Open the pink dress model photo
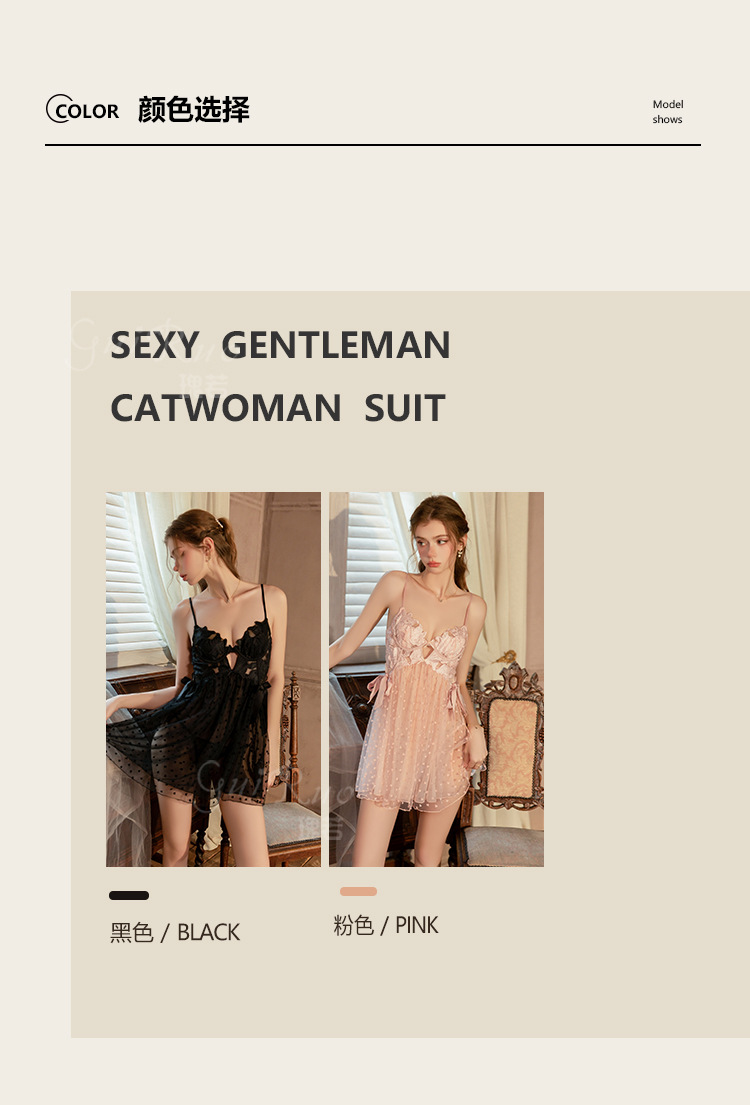750x1105 pixels. pos(436,679)
